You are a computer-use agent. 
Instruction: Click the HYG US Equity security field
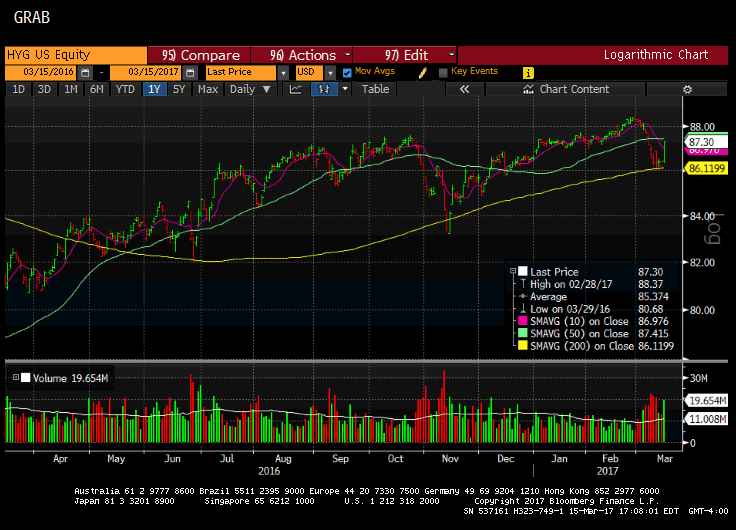coord(76,55)
